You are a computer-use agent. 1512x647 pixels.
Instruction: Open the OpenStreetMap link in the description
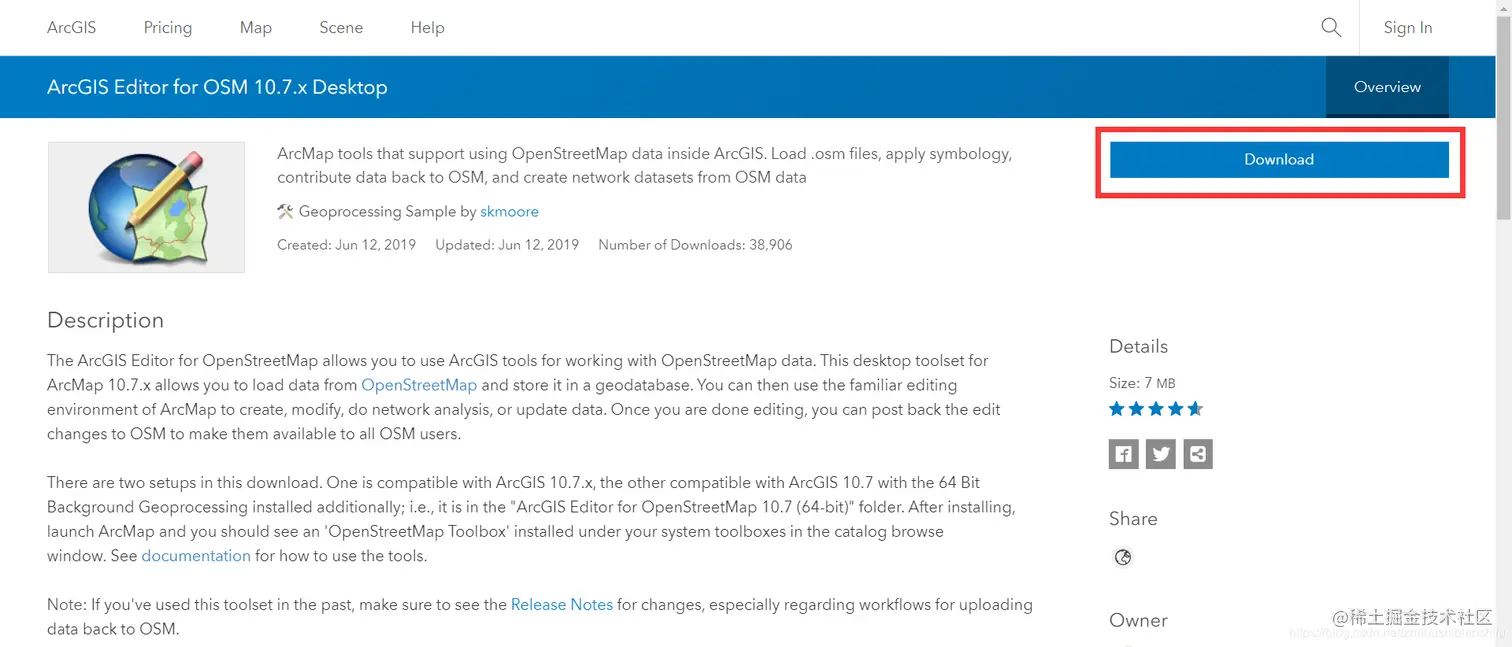coord(419,384)
